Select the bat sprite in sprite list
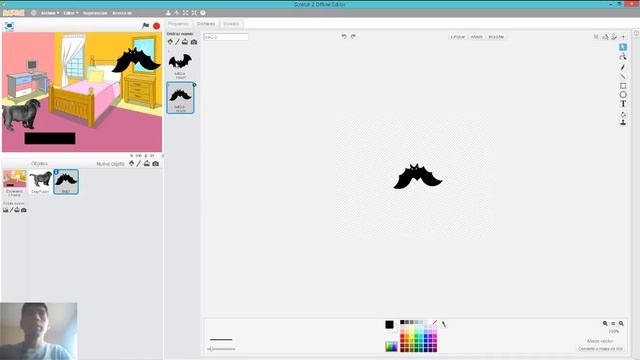The image size is (640, 360). tap(66, 182)
